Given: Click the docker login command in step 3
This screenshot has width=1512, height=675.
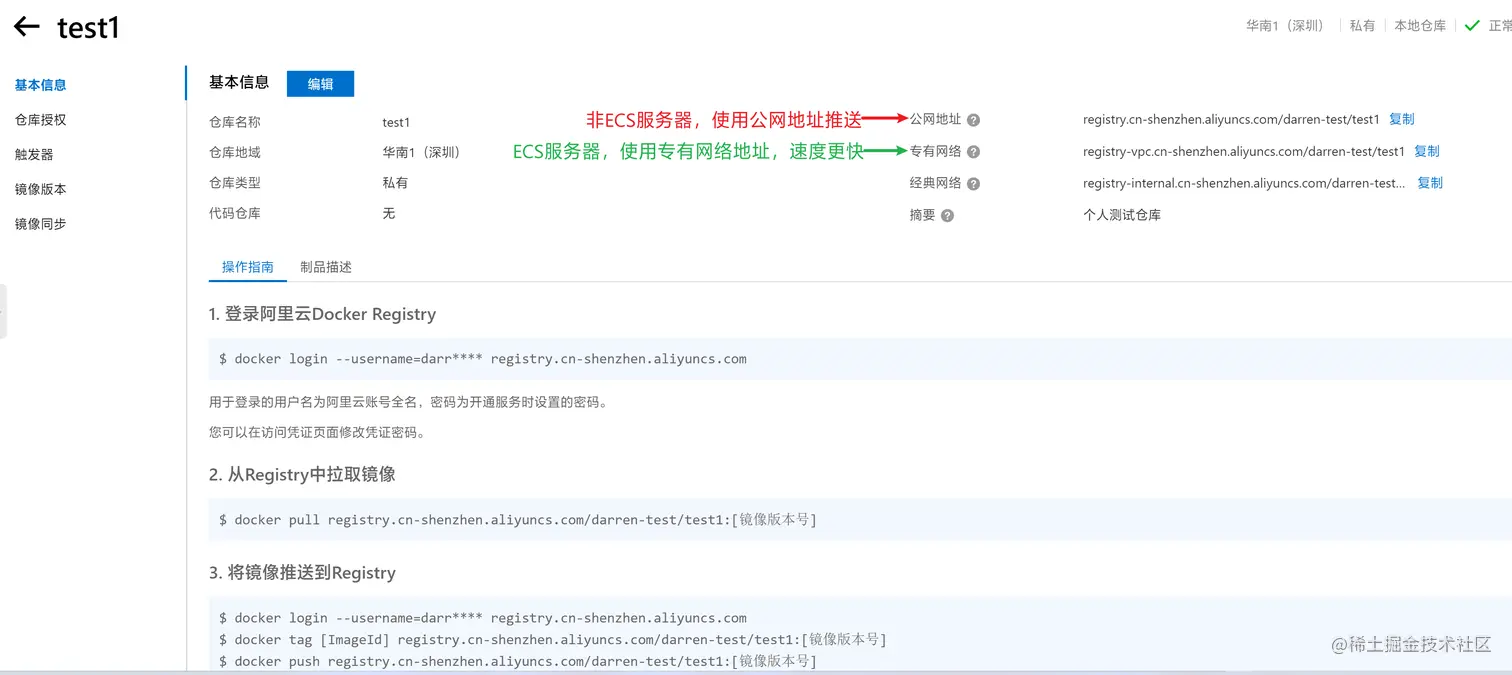Looking at the screenshot, I should pos(483,618).
